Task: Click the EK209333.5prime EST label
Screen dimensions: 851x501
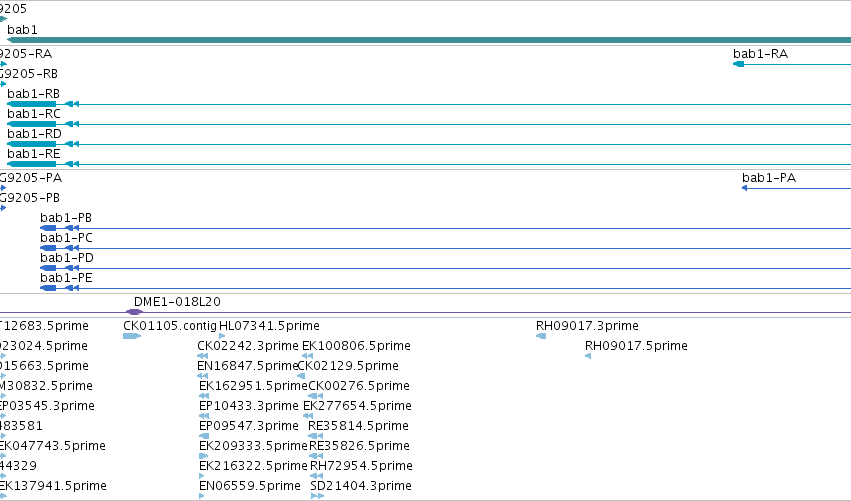Action: [x=253, y=447]
